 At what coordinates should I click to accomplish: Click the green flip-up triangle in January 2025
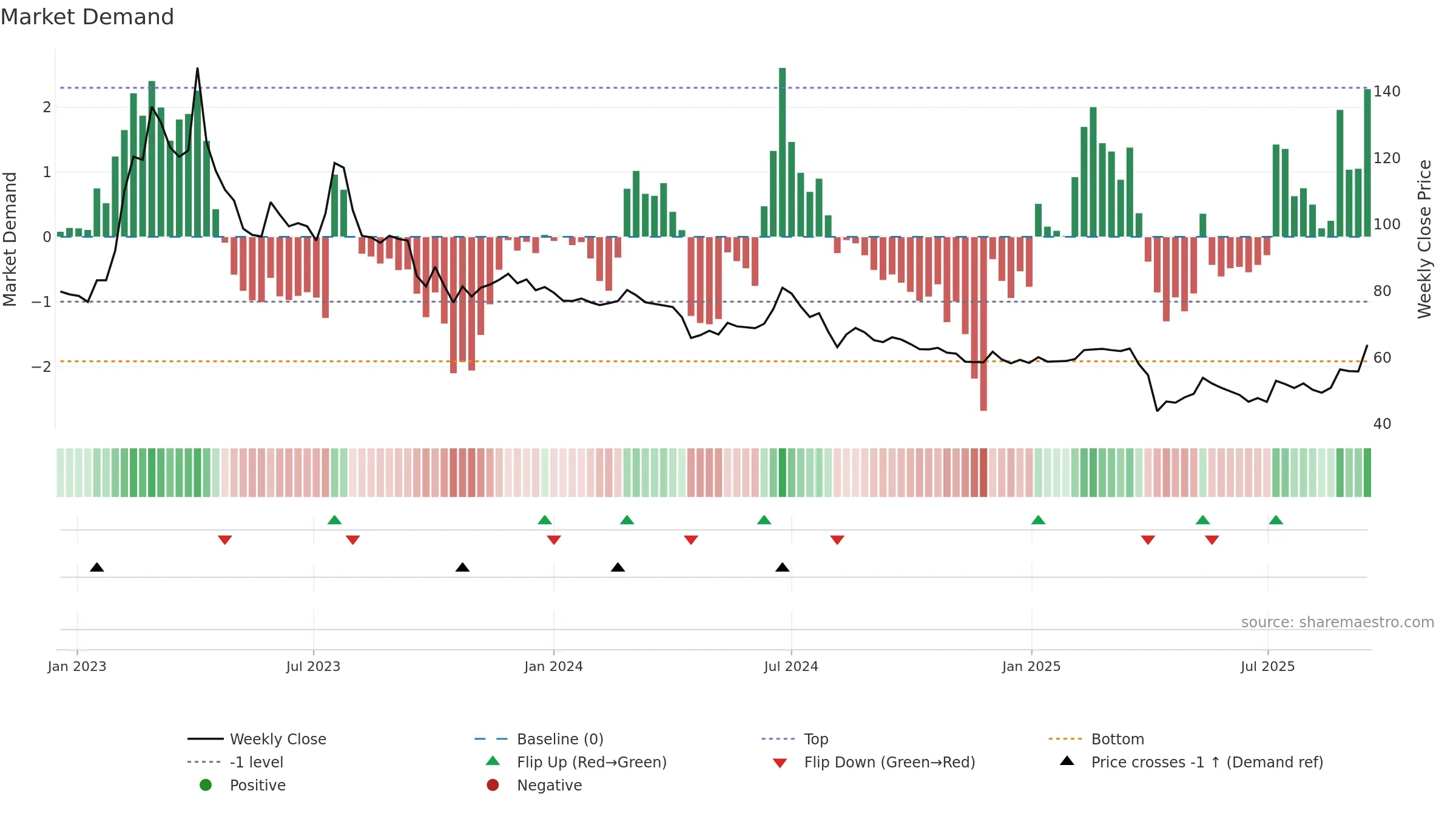1039,520
